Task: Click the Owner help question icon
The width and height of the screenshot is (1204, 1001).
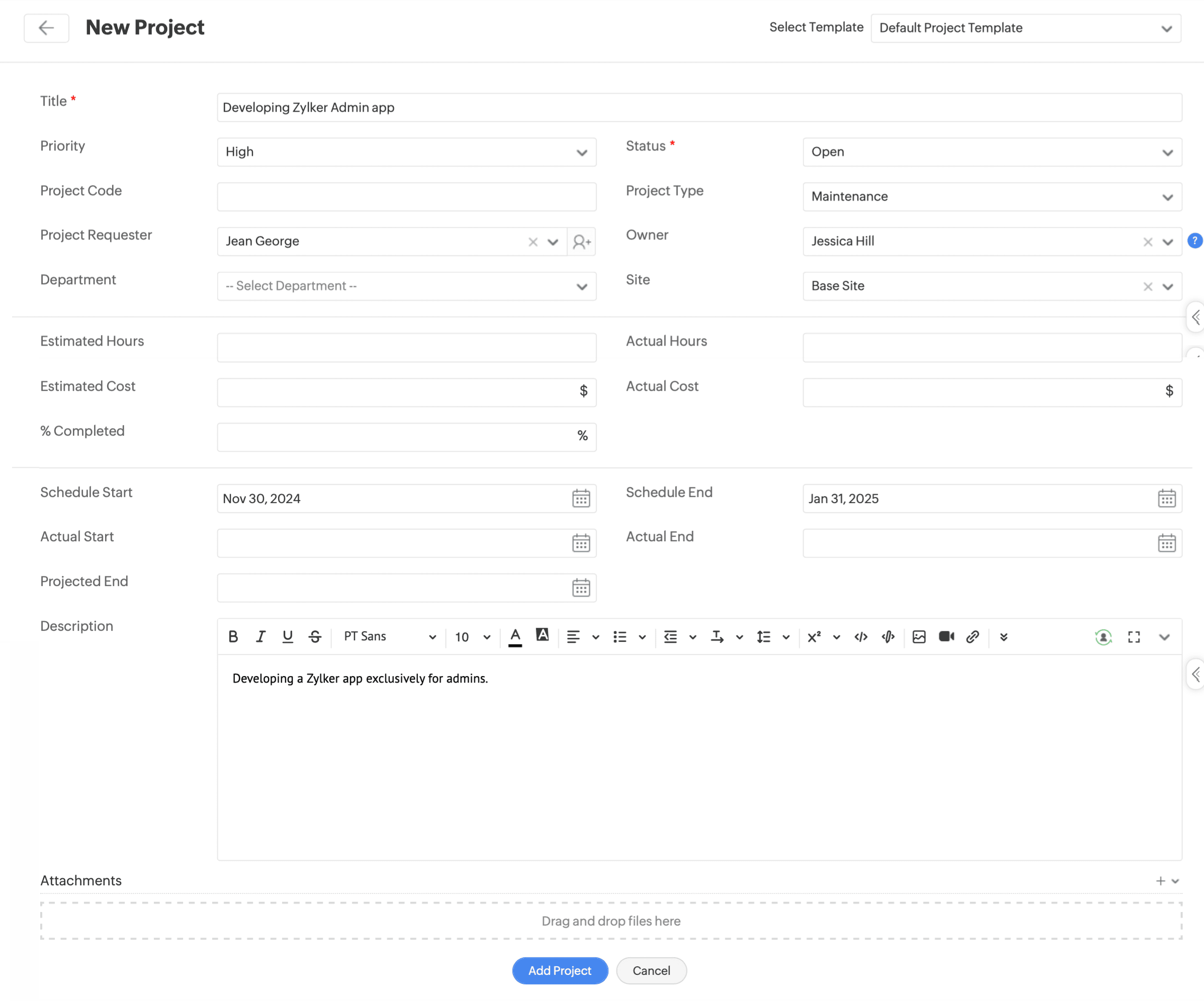Action: 1195,241
